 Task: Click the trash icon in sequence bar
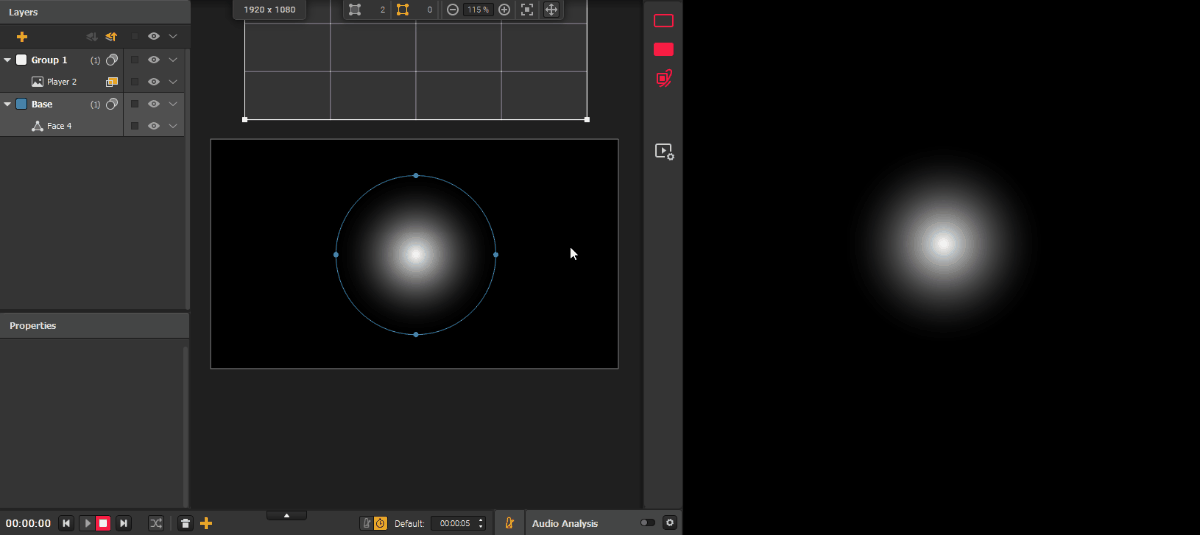pos(185,523)
